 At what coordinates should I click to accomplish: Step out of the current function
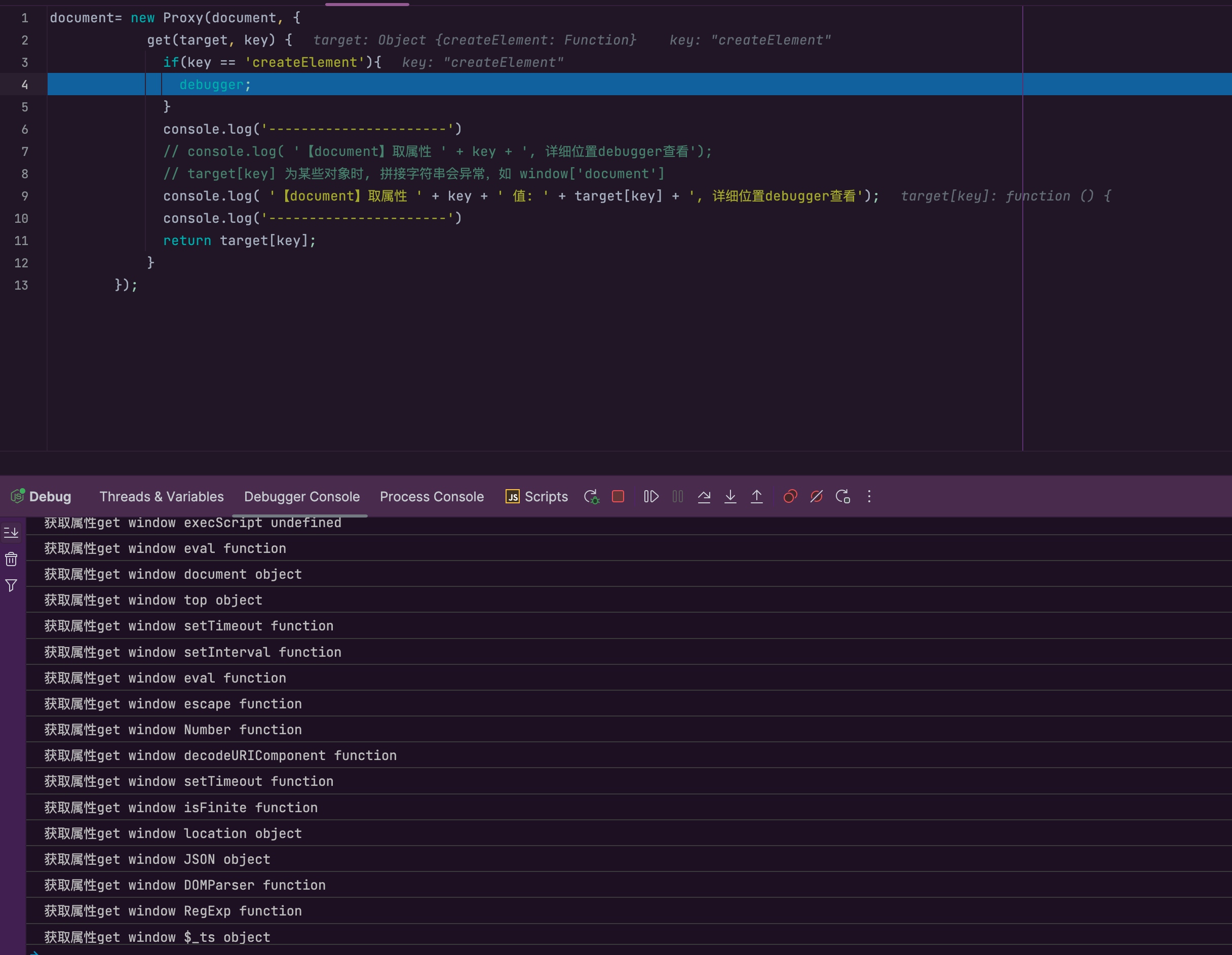tap(756, 497)
